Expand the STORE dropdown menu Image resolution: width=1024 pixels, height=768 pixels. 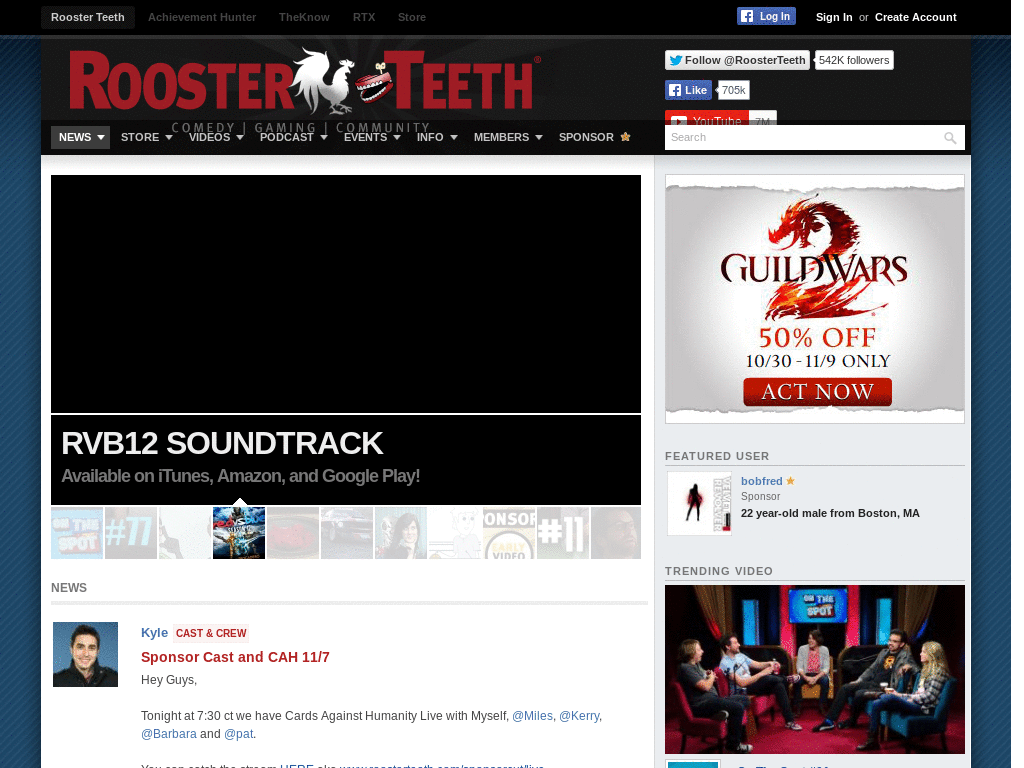point(146,137)
